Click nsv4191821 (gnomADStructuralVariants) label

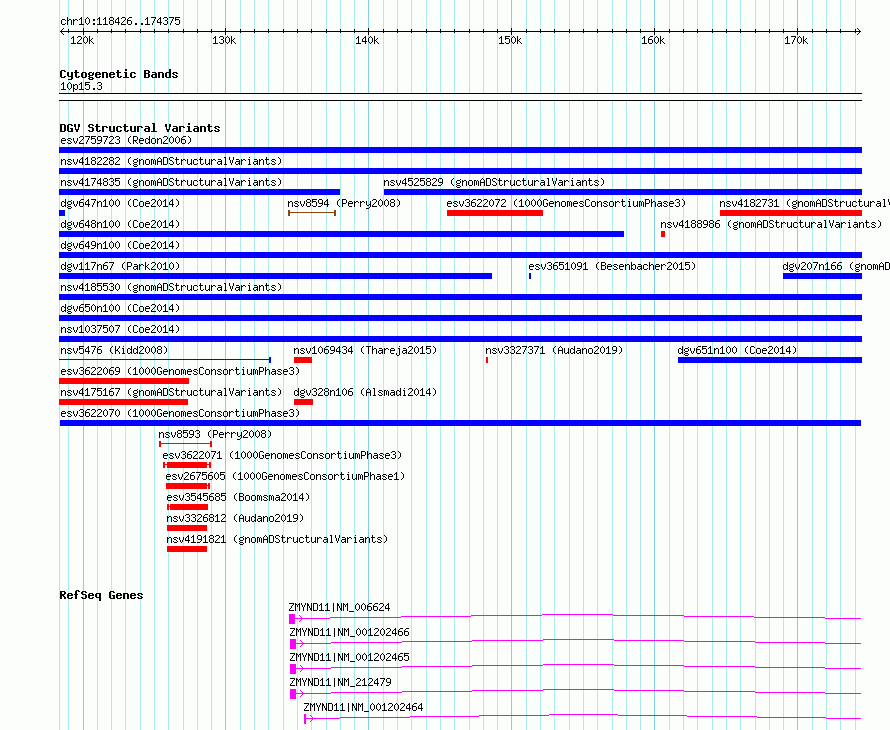point(277,539)
